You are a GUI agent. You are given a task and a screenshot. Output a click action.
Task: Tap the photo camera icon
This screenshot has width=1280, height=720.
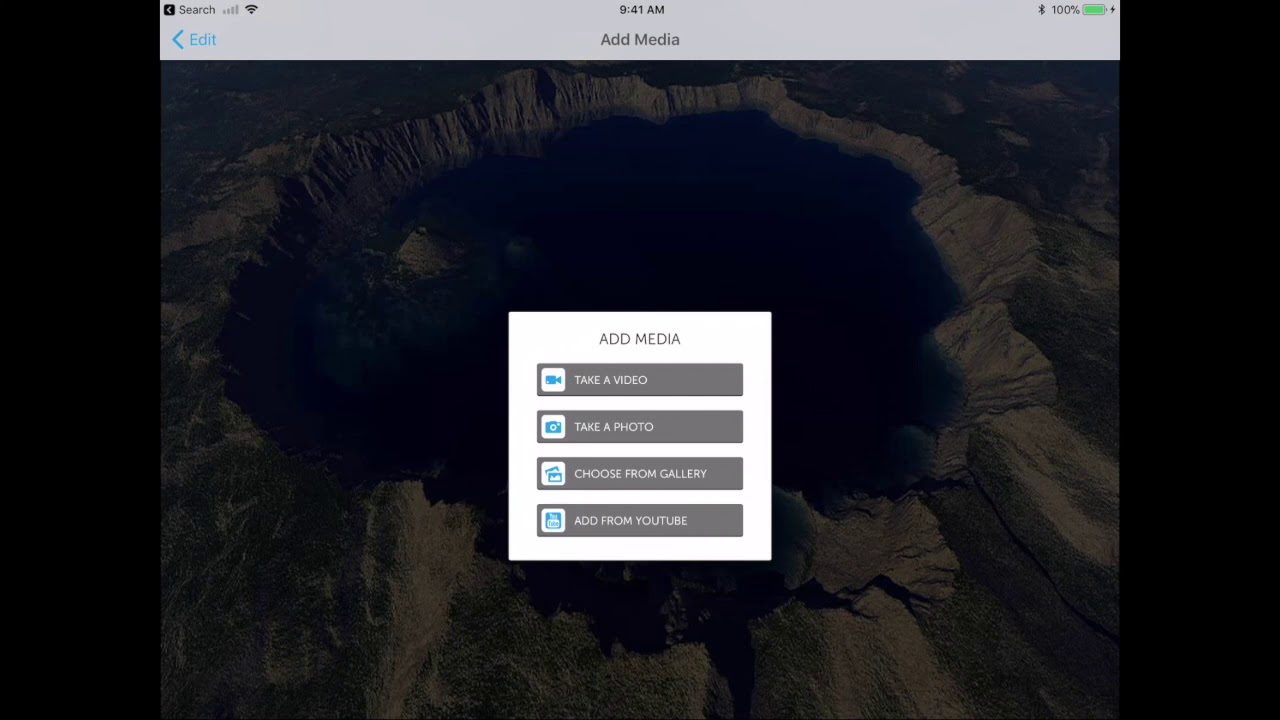pos(553,427)
